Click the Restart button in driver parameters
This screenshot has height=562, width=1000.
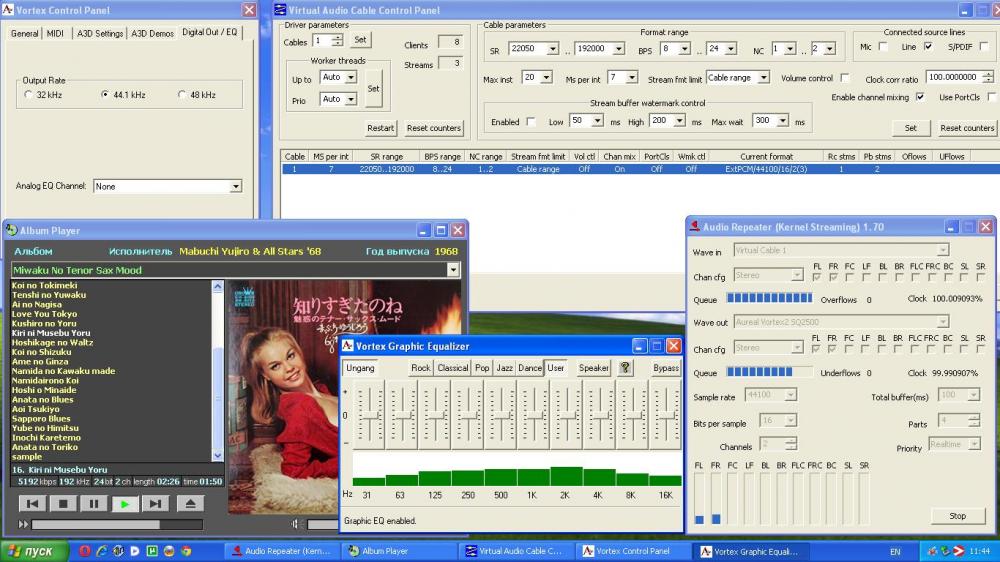(380, 128)
